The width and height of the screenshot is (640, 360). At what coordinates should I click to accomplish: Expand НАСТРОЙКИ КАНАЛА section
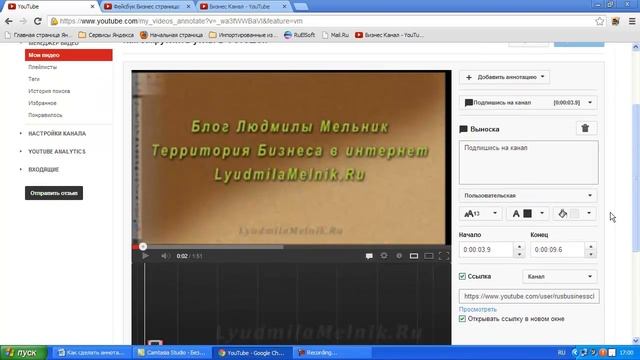[57, 133]
